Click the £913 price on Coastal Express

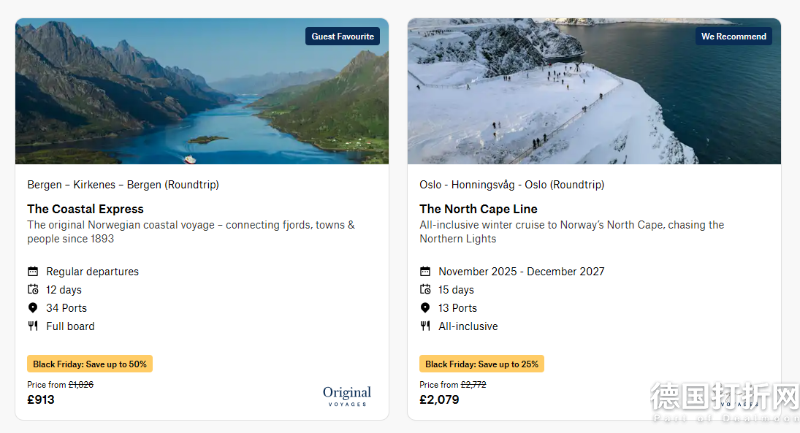(41, 400)
